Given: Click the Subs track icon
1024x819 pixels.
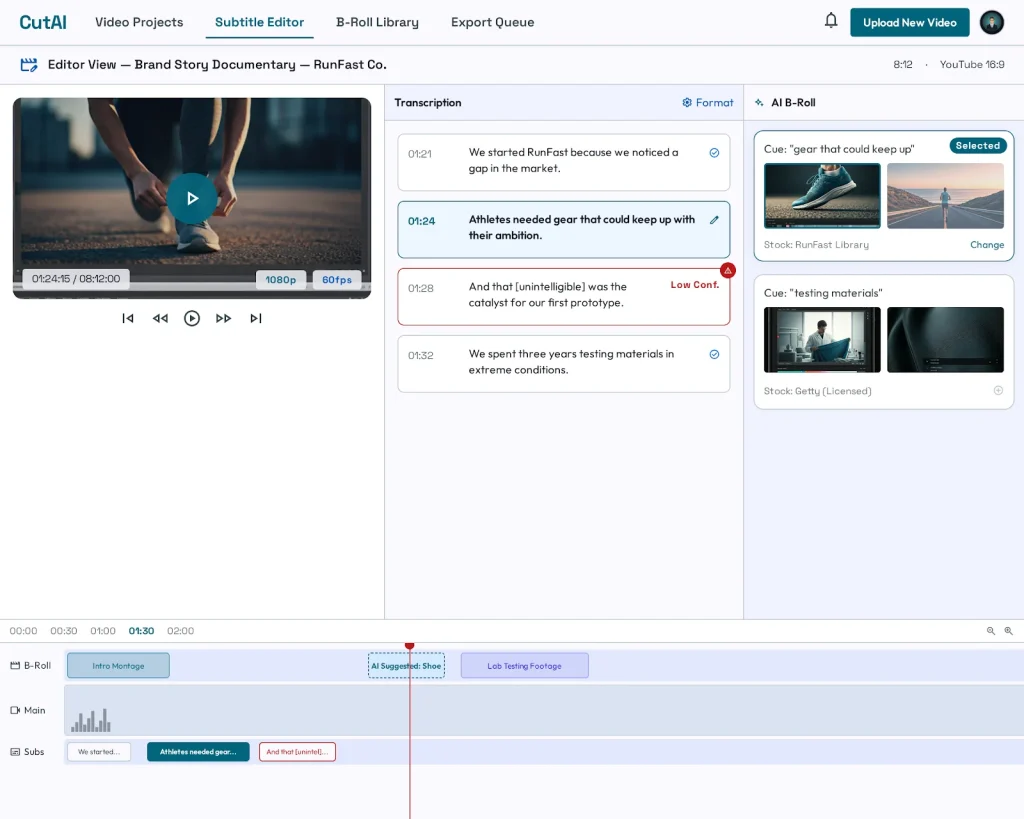Looking at the screenshot, I should pos(15,752).
